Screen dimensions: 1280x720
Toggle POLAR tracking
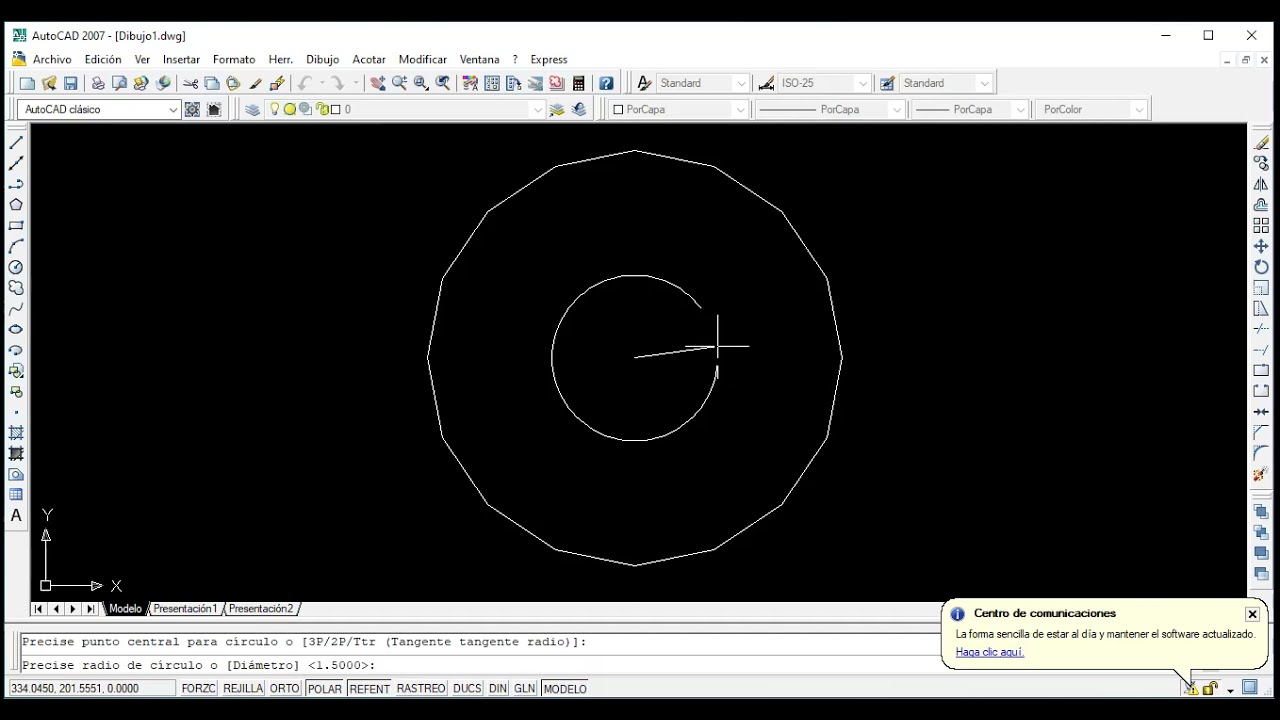pos(324,688)
